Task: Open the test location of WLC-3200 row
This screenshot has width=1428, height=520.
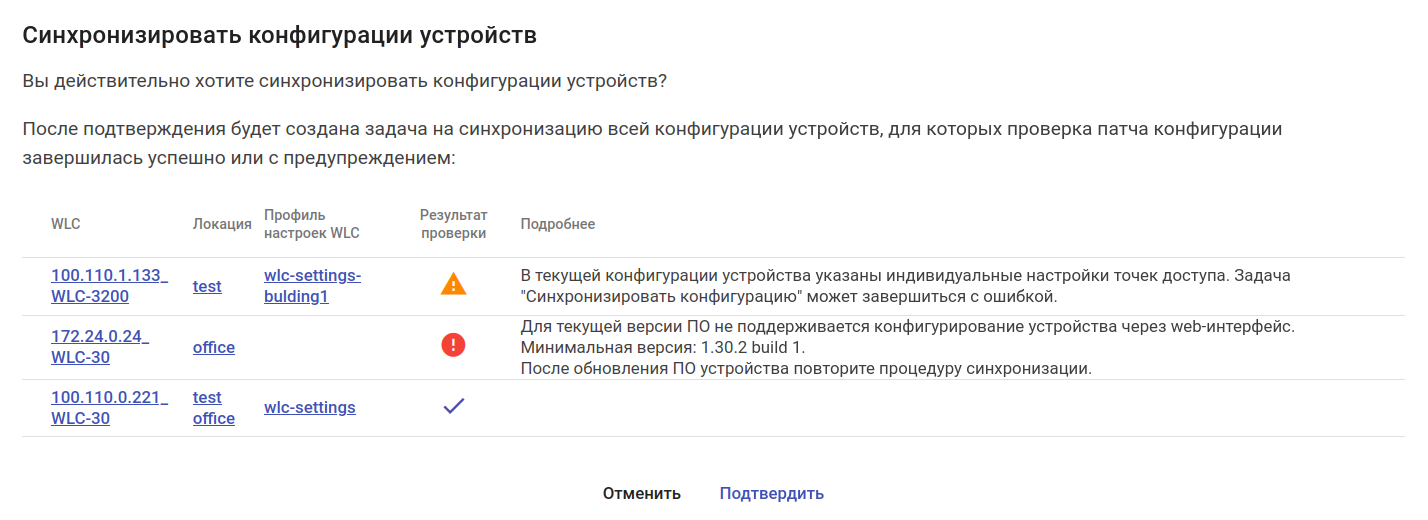Action: coord(207,286)
